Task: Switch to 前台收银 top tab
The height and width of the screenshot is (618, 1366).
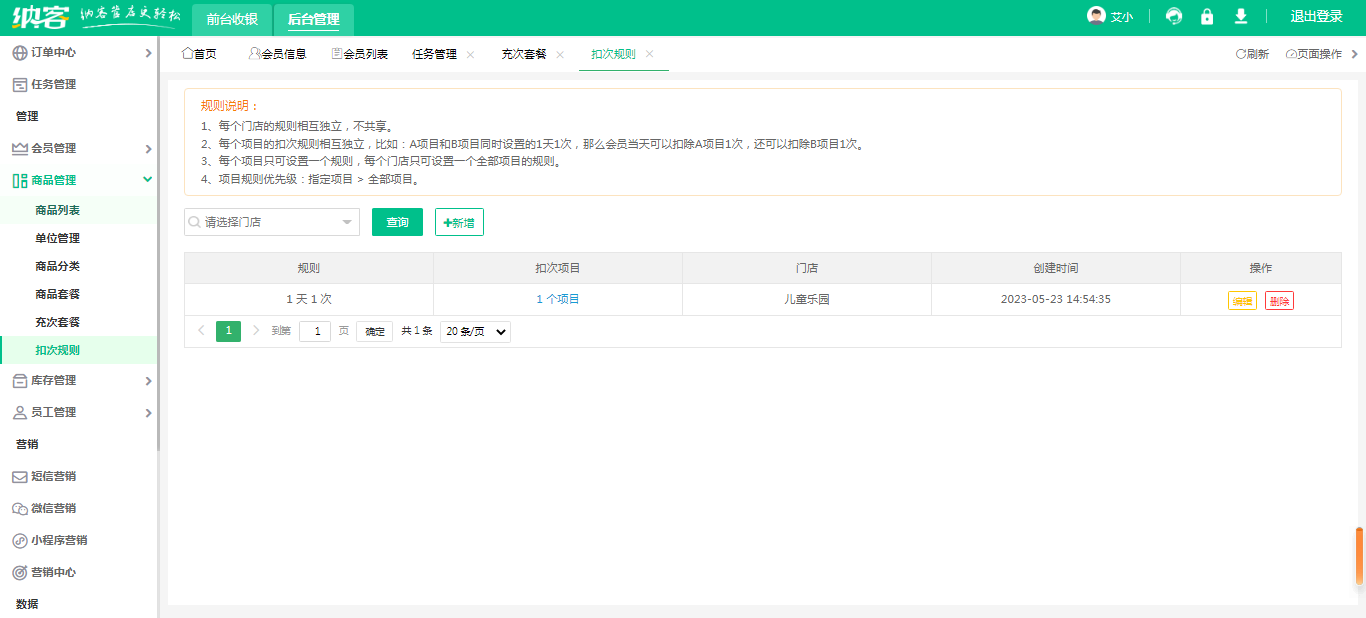Action: [x=232, y=19]
